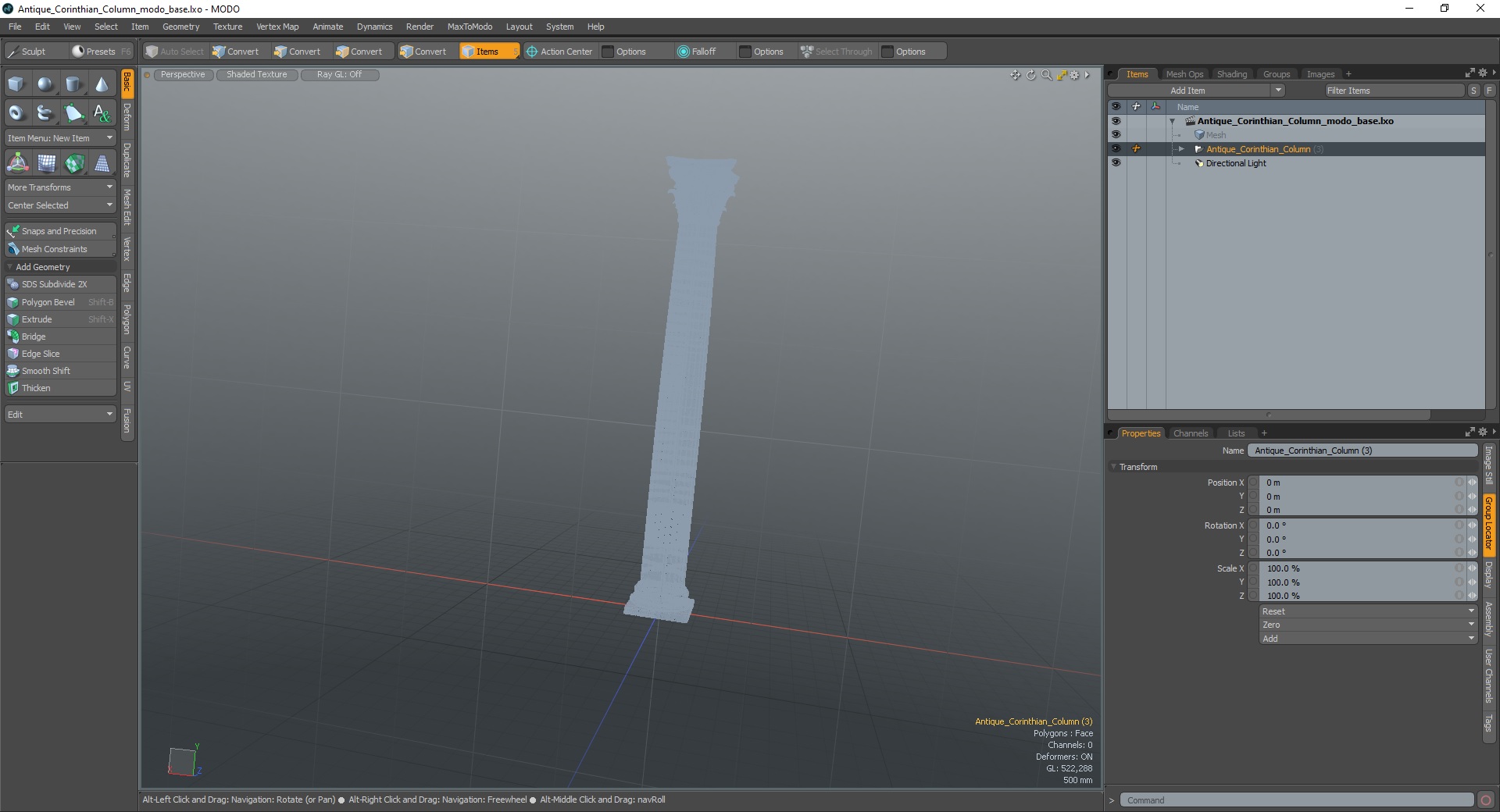Click the Extrude button
The image size is (1500, 812).
coord(60,319)
